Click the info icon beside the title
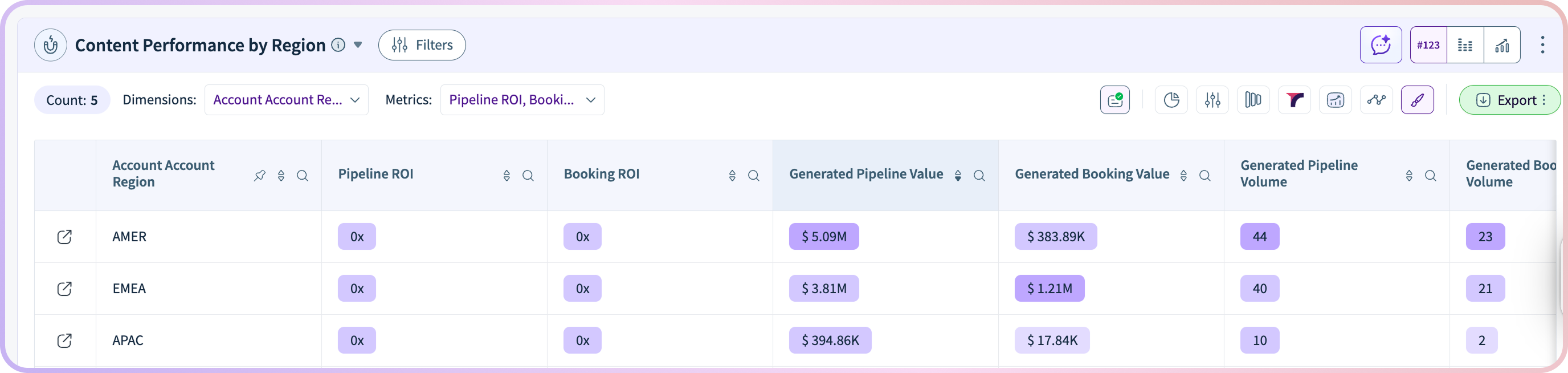 (x=338, y=45)
